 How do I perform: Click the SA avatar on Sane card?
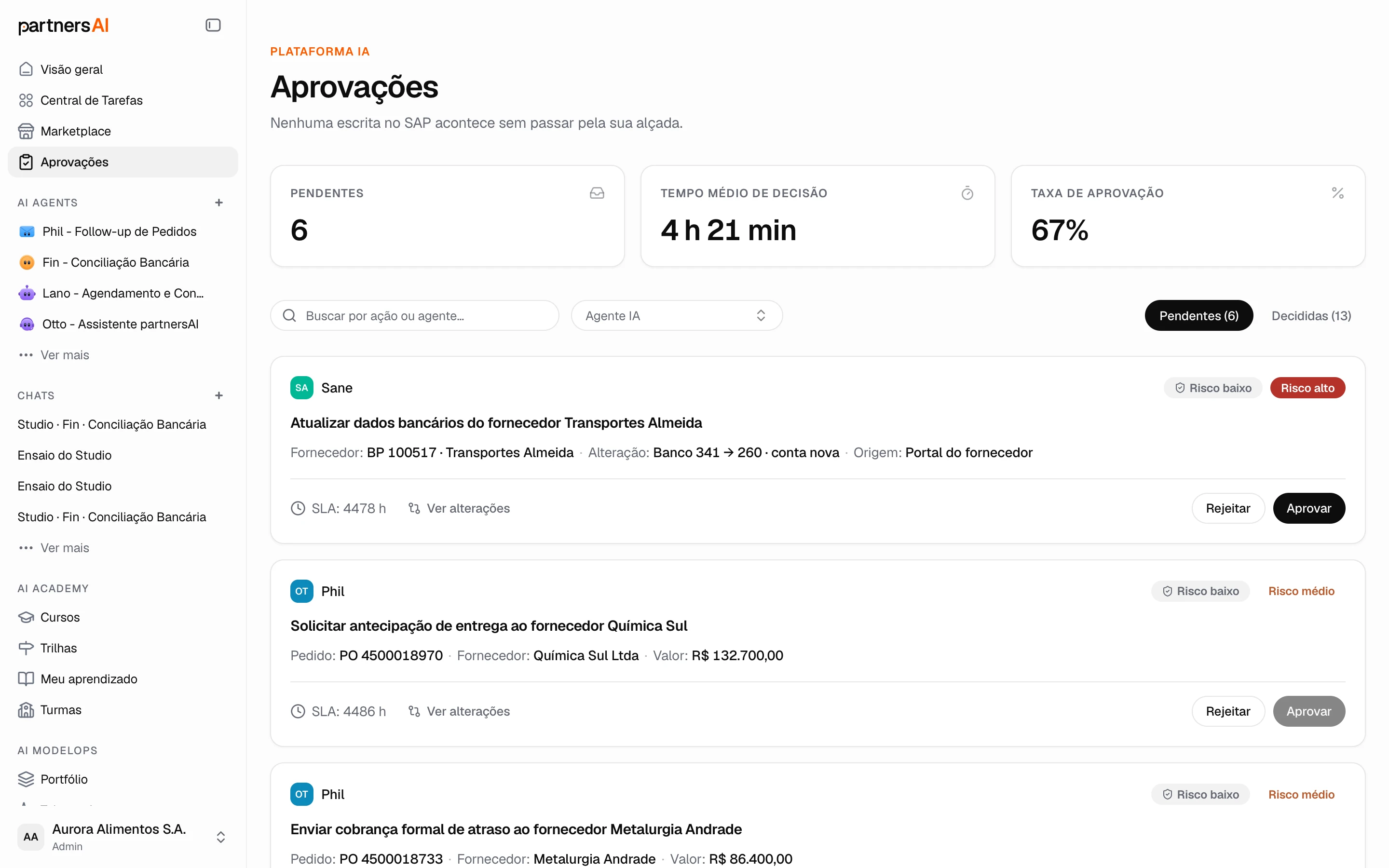[x=302, y=388]
